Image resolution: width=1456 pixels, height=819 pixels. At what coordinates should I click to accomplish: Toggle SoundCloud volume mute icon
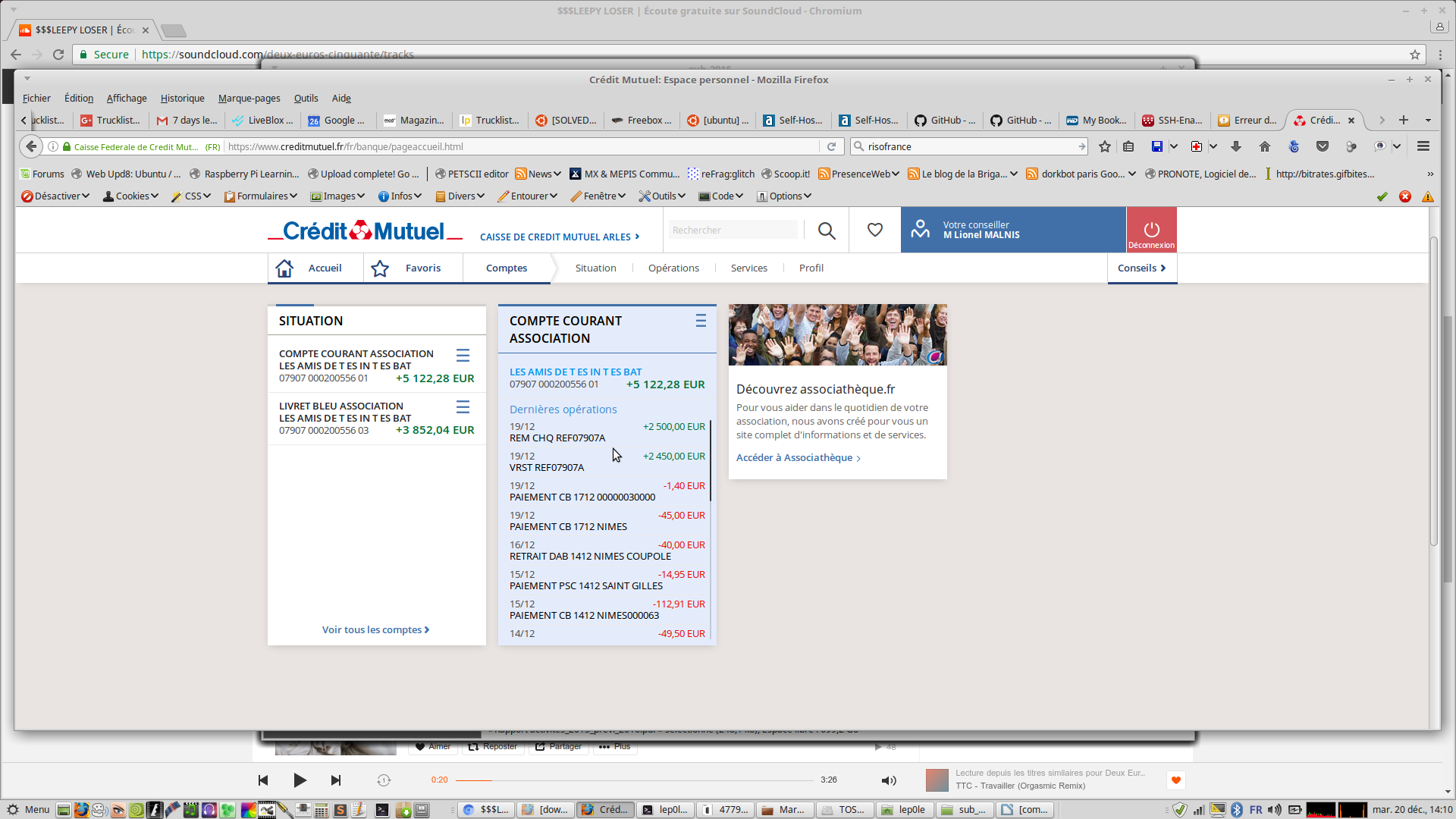tap(889, 780)
